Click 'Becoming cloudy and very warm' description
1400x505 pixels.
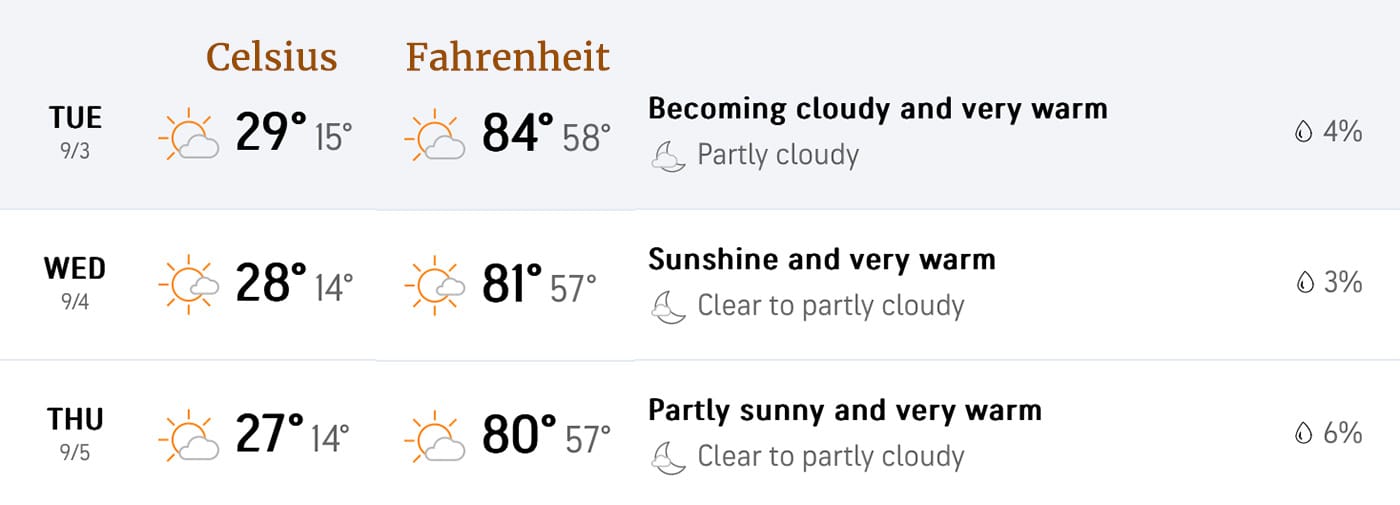tap(877, 108)
